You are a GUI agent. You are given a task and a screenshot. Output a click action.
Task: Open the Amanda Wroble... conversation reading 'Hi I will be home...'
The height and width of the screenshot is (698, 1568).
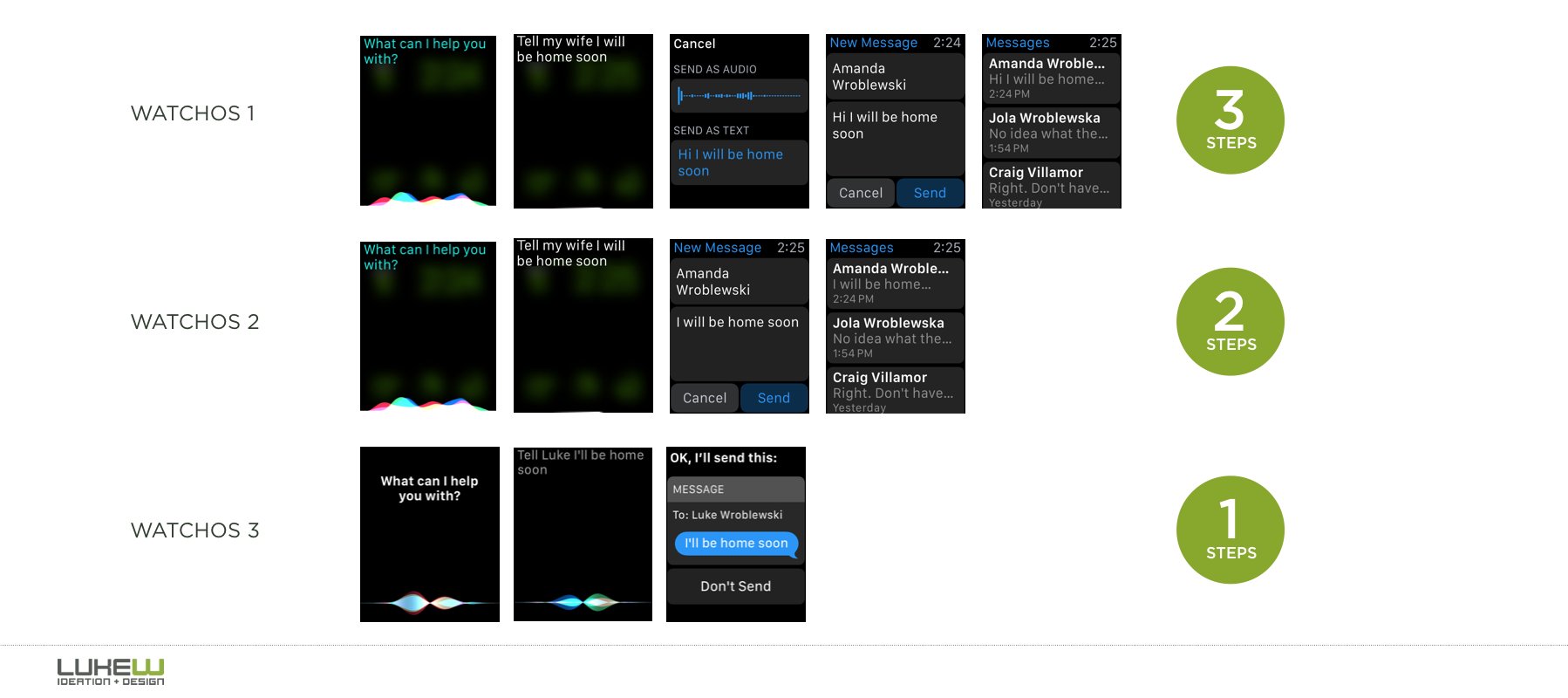[x=1052, y=78]
